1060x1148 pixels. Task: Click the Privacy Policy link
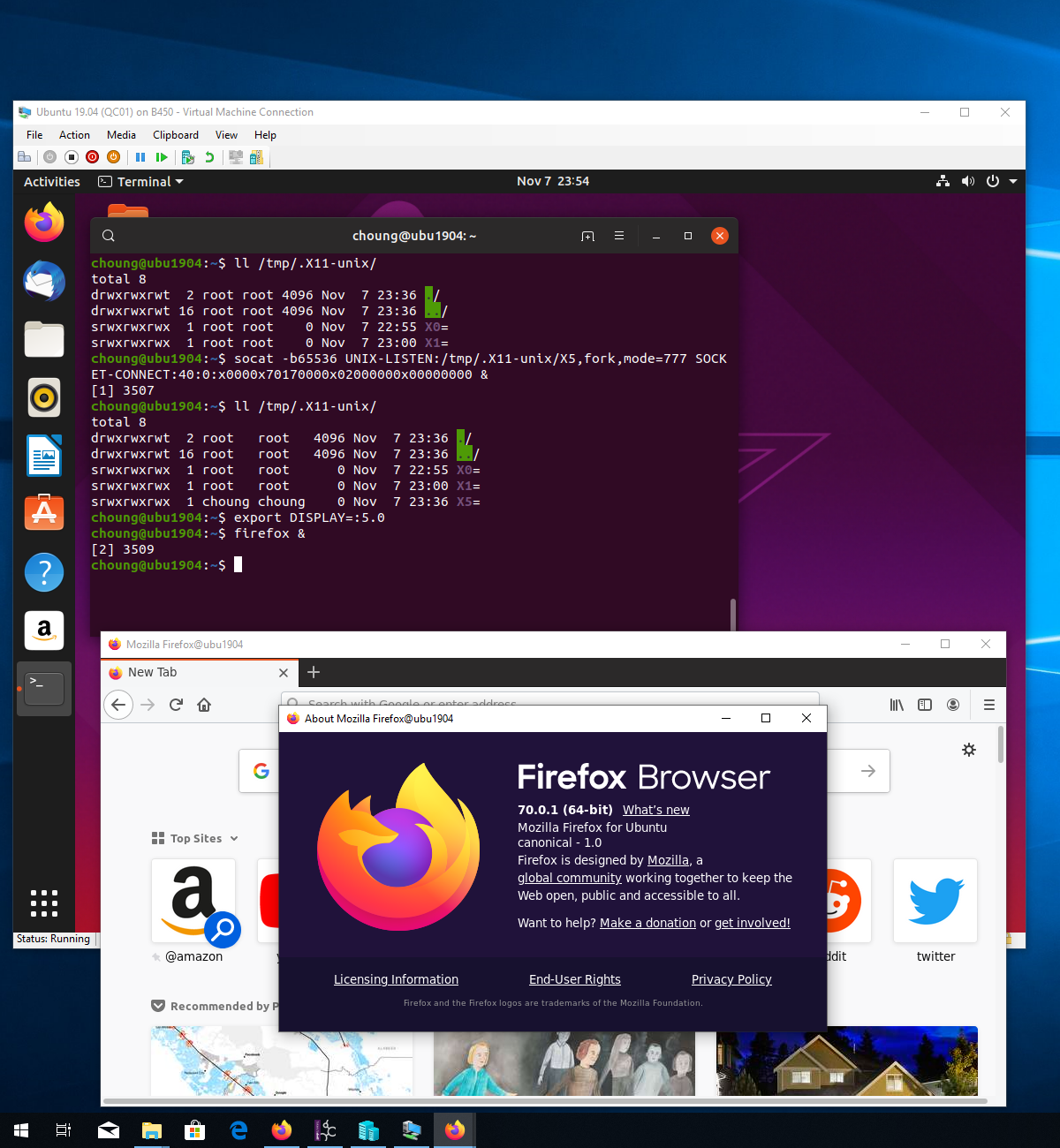click(x=731, y=979)
